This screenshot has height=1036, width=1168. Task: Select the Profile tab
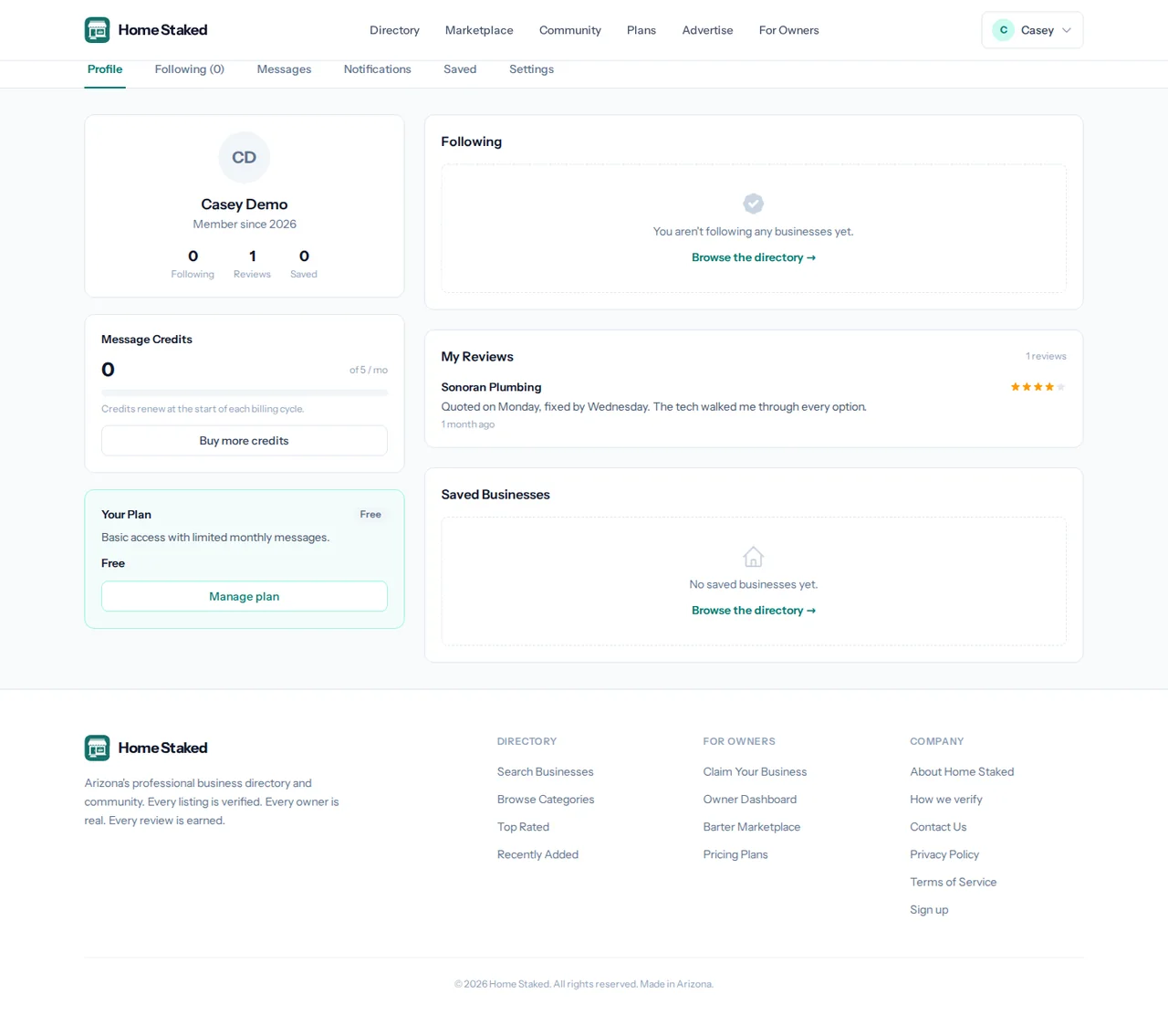click(105, 69)
